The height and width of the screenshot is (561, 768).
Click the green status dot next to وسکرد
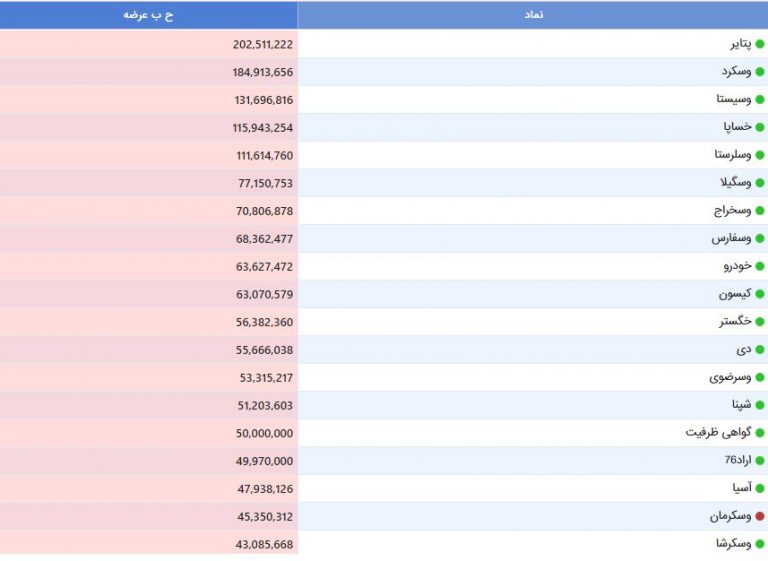pos(760,72)
